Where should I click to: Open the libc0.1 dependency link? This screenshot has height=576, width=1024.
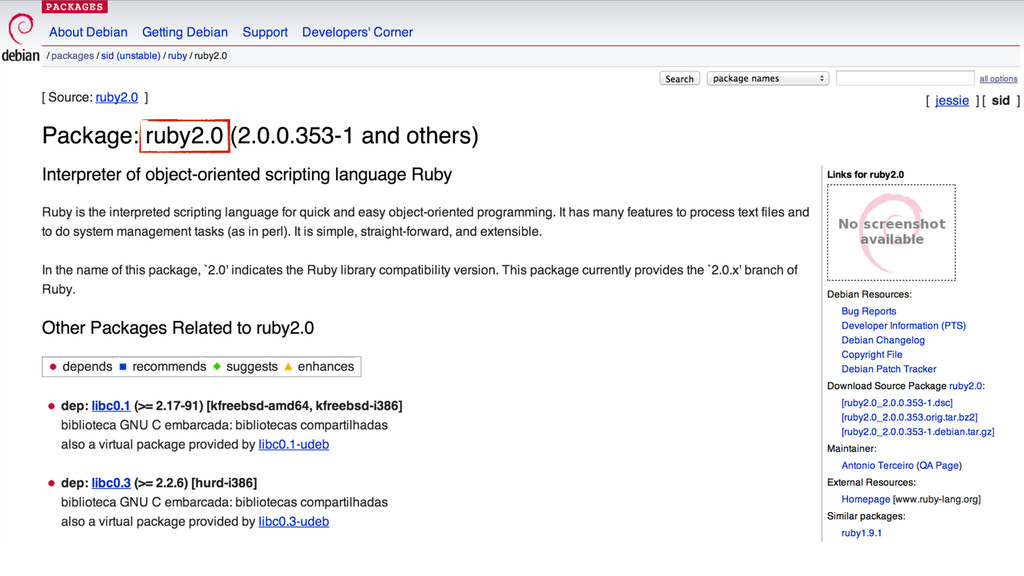point(111,406)
